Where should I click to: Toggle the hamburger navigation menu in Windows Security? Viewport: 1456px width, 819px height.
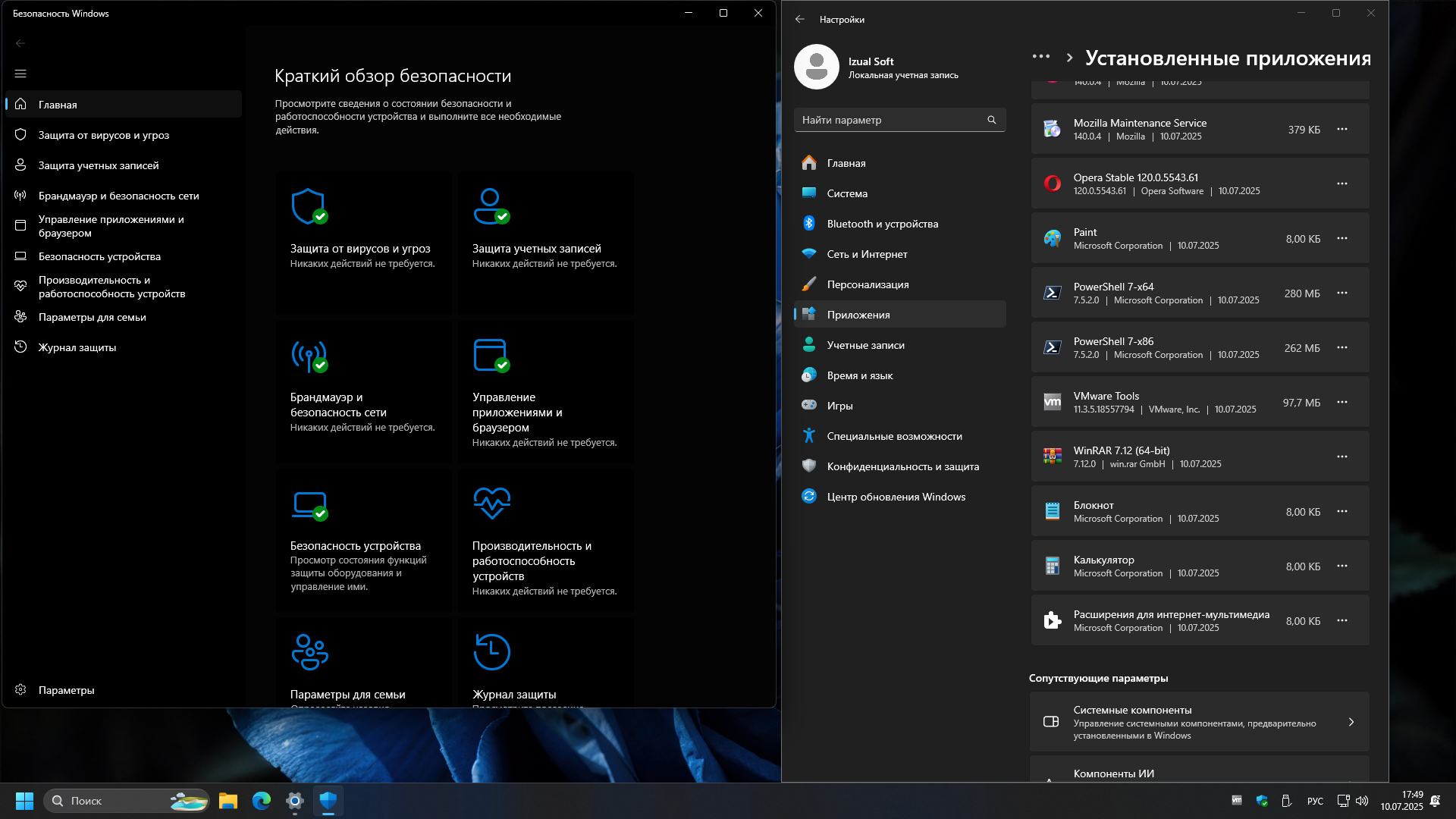[20, 74]
